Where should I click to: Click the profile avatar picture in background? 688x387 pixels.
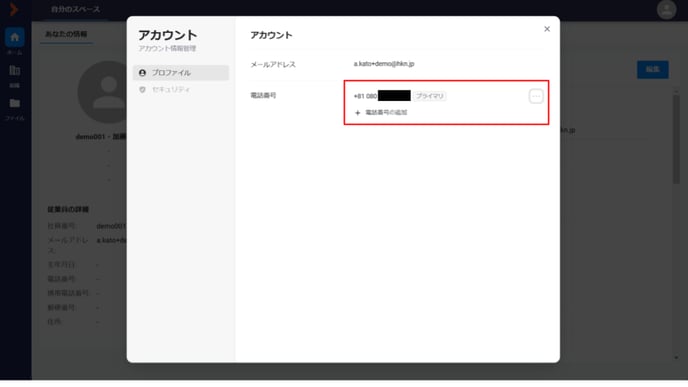point(103,92)
